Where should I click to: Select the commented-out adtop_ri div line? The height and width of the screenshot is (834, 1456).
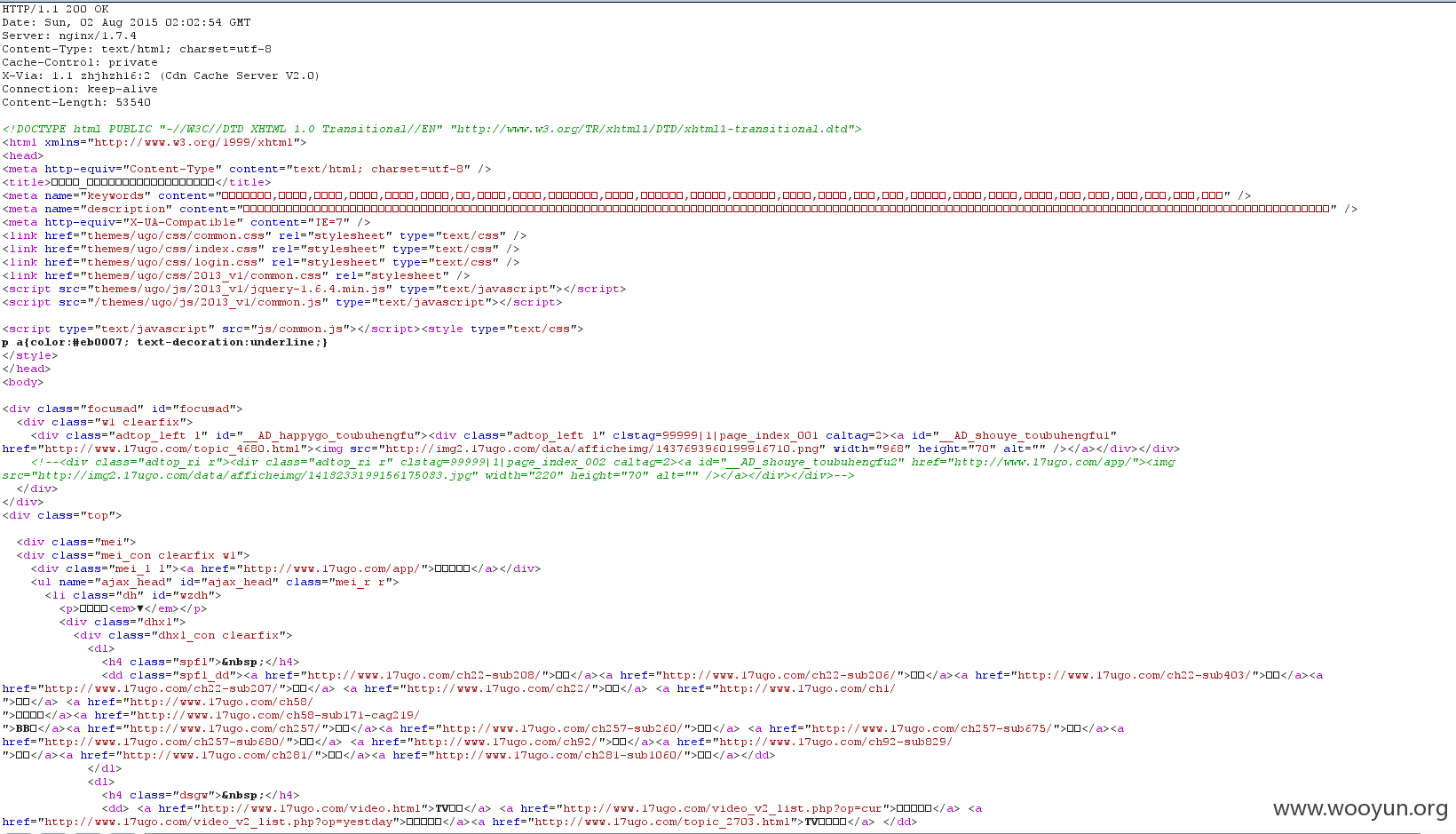[x=603, y=462]
